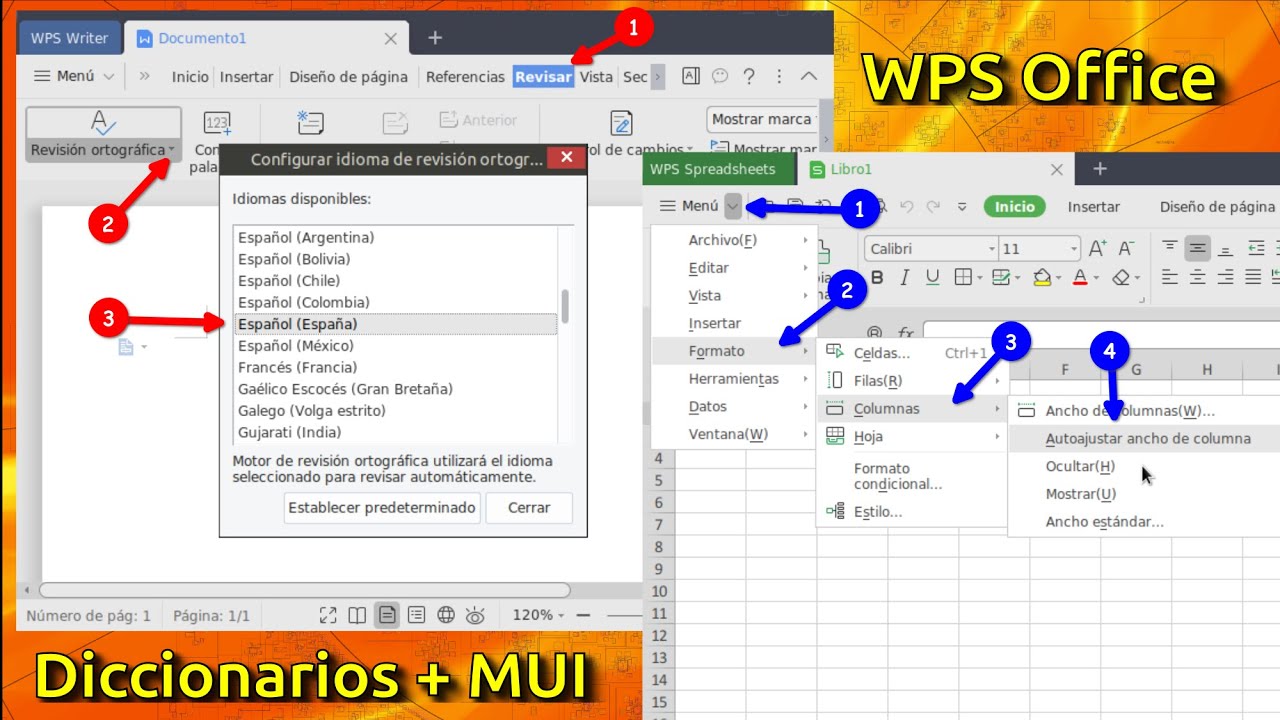Screen dimensions: 1280x720
Task: Open the Calibri font name dropdown
Action: [992, 249]
